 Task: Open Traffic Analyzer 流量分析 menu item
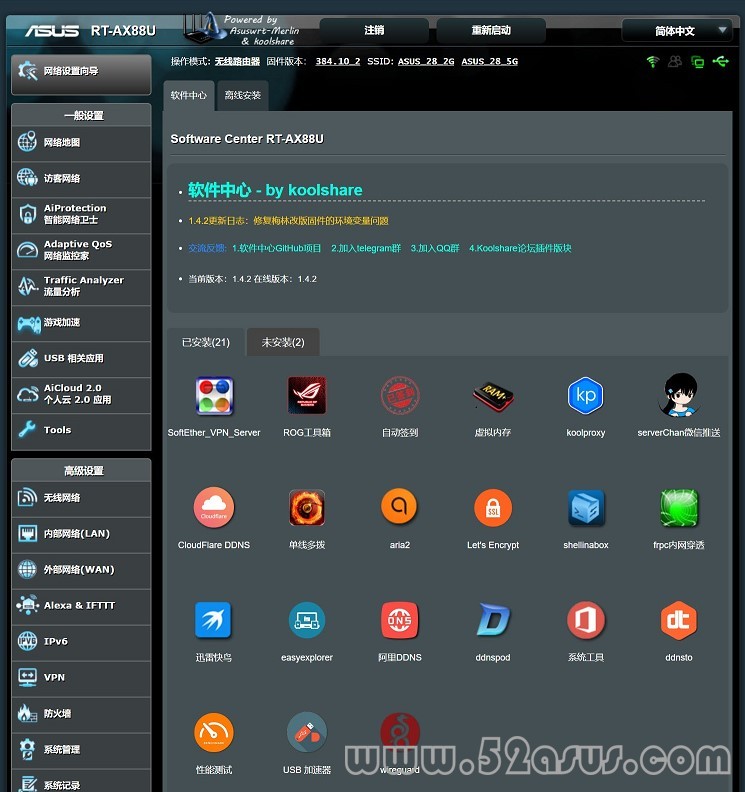pyautogui.click(x=81, y=286)
